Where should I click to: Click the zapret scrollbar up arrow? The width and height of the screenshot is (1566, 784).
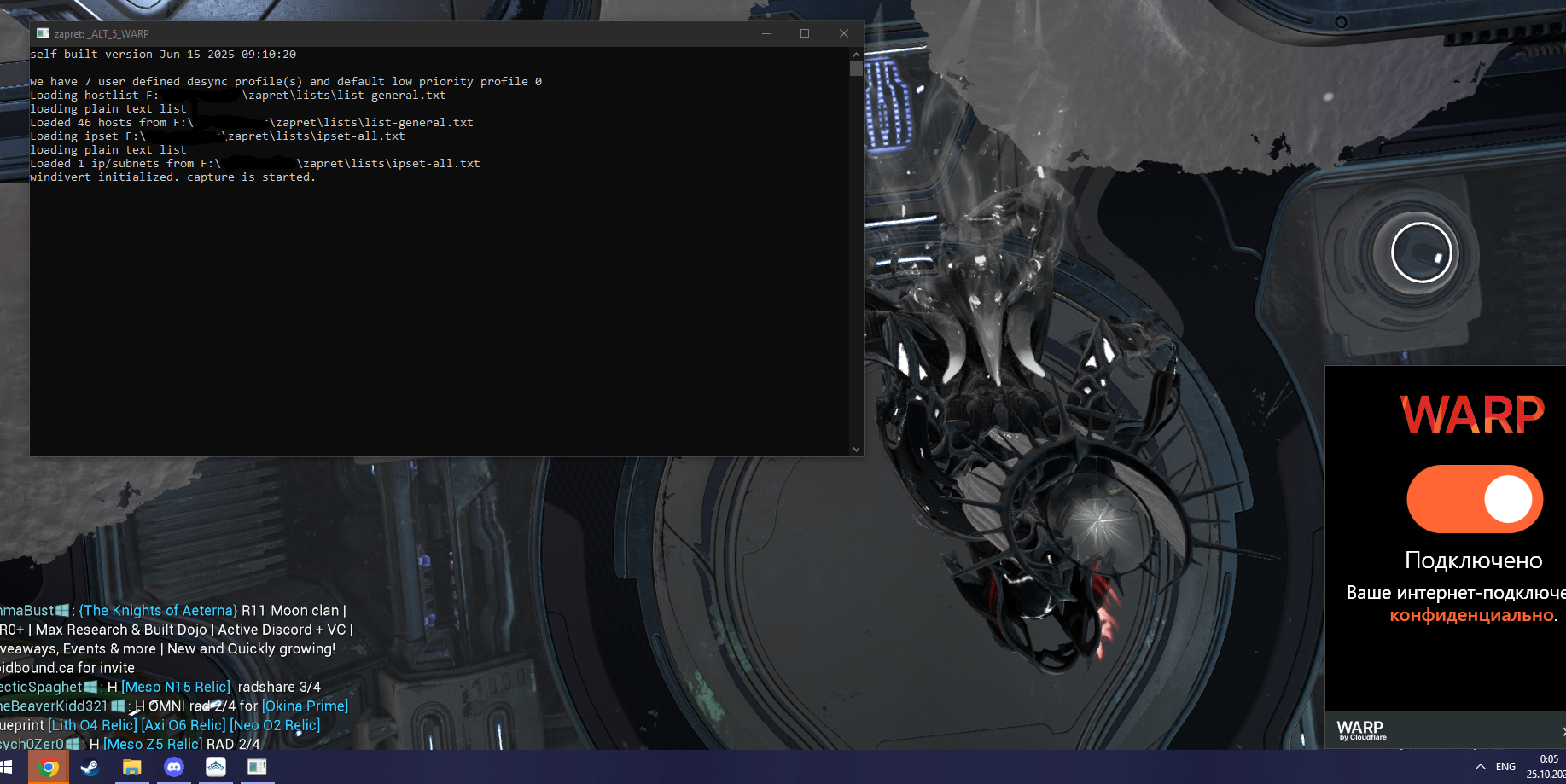point(856,54)
